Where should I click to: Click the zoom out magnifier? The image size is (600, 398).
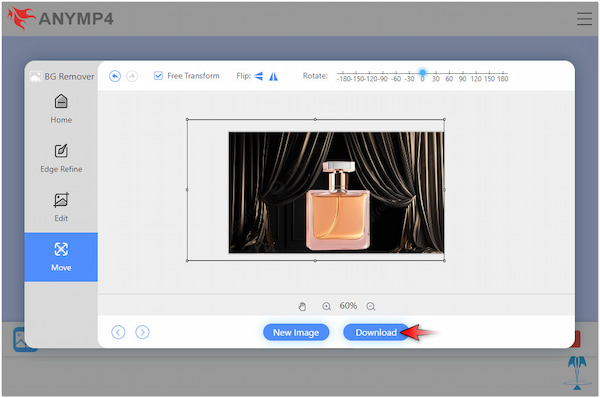click(x=370, y=306)
